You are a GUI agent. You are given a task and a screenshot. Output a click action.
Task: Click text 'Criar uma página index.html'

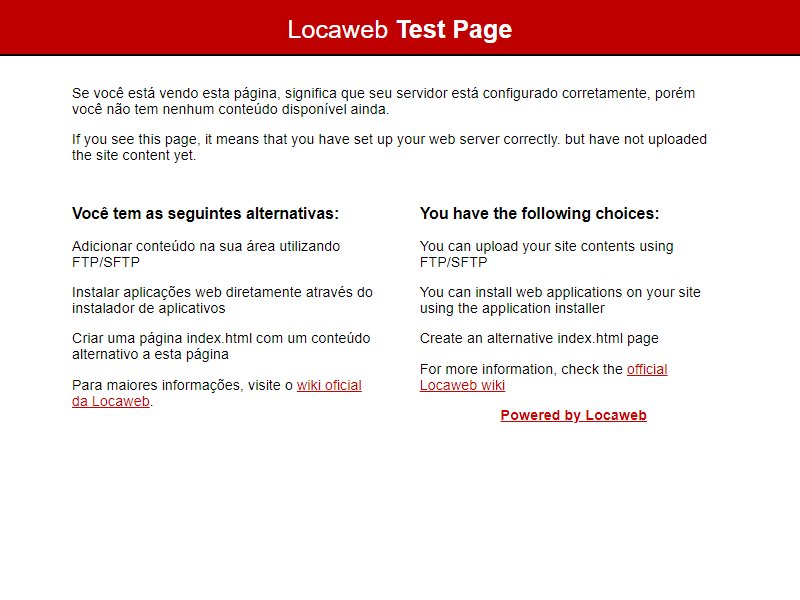pyautogui.click(x=221, y=346)
